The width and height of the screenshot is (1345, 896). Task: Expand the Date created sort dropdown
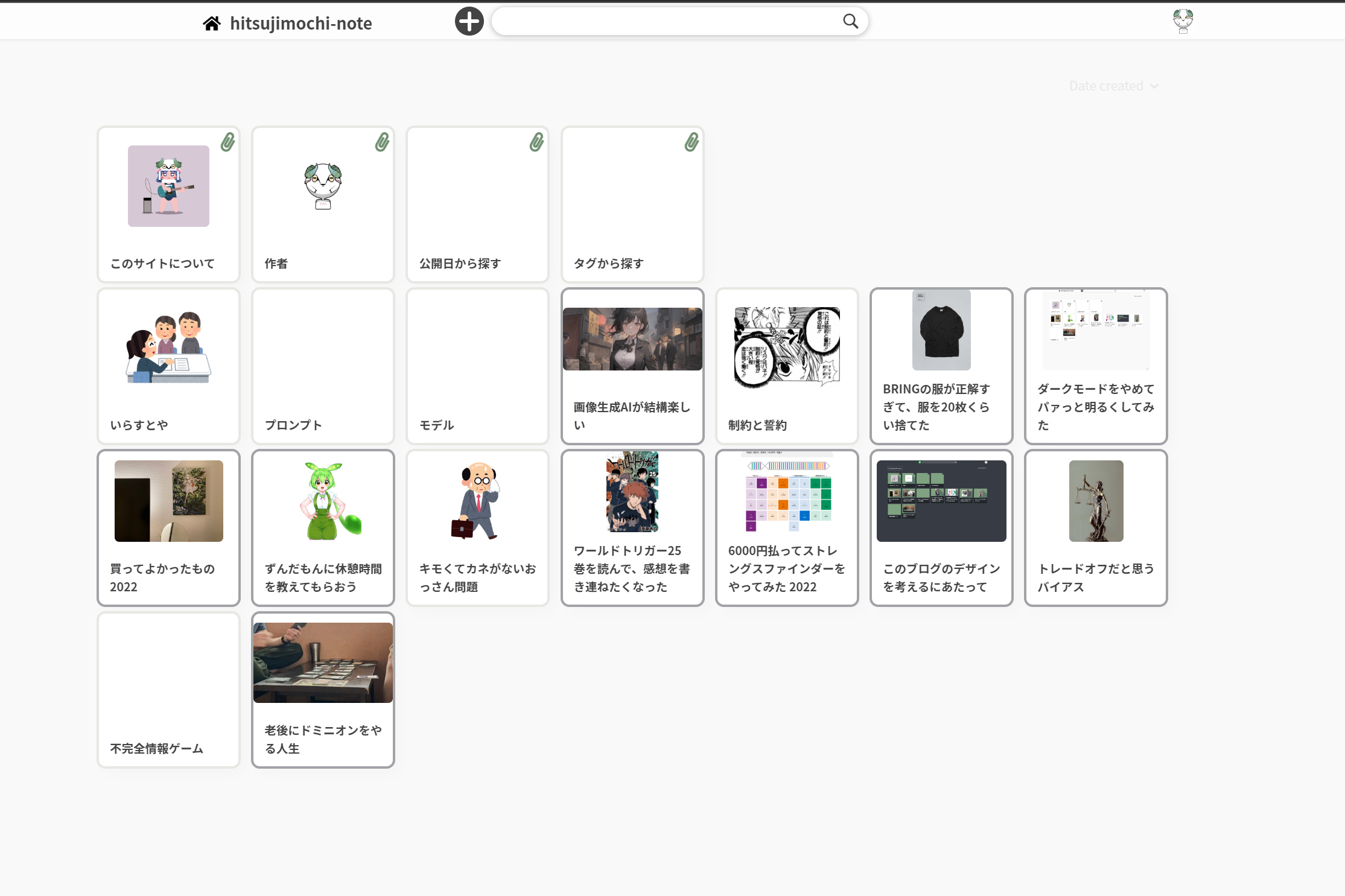(x=1105, y=86)
